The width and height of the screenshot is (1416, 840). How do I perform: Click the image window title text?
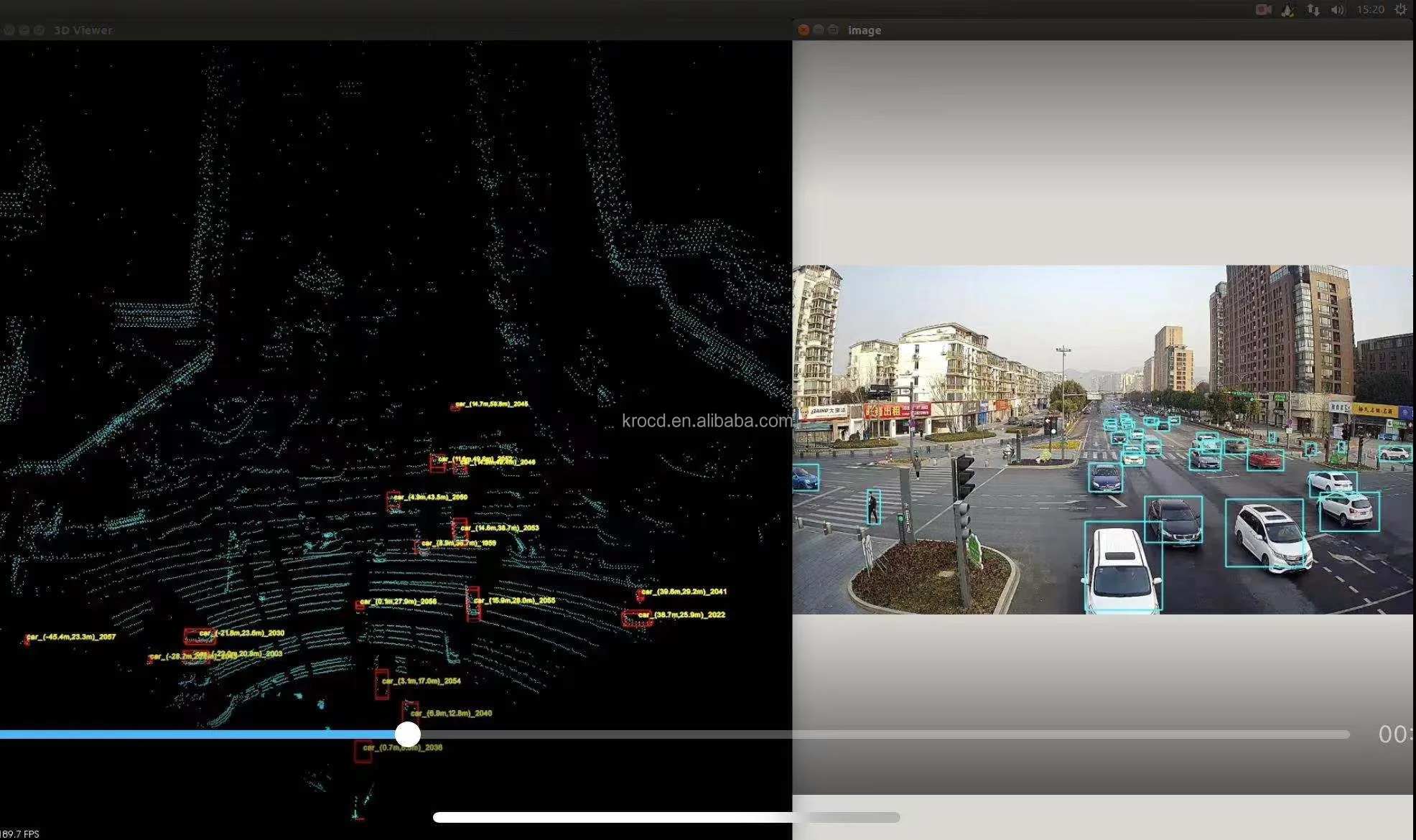pos(864,30)
